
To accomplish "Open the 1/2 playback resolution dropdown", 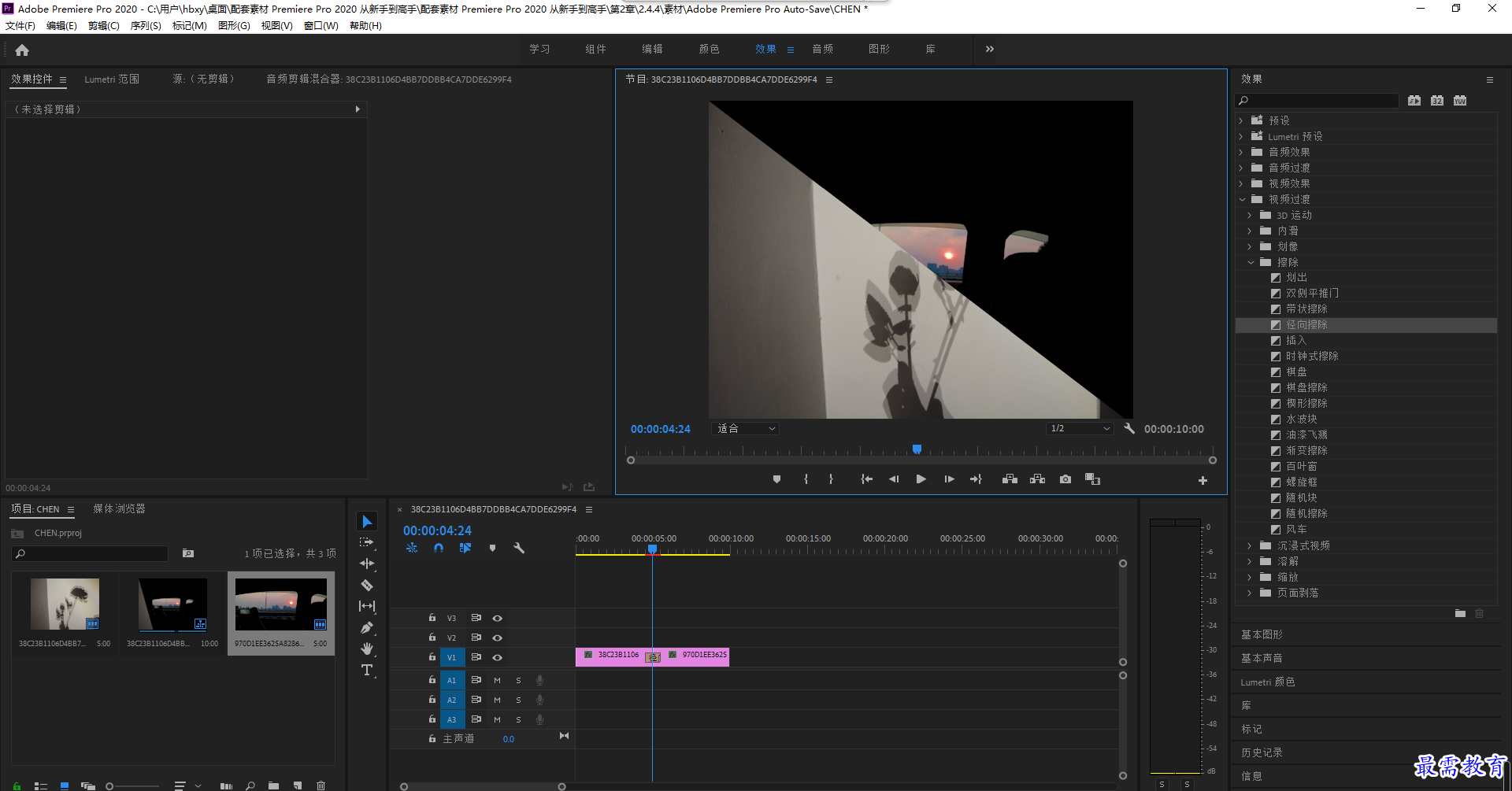I will (x=1080, y=428).
